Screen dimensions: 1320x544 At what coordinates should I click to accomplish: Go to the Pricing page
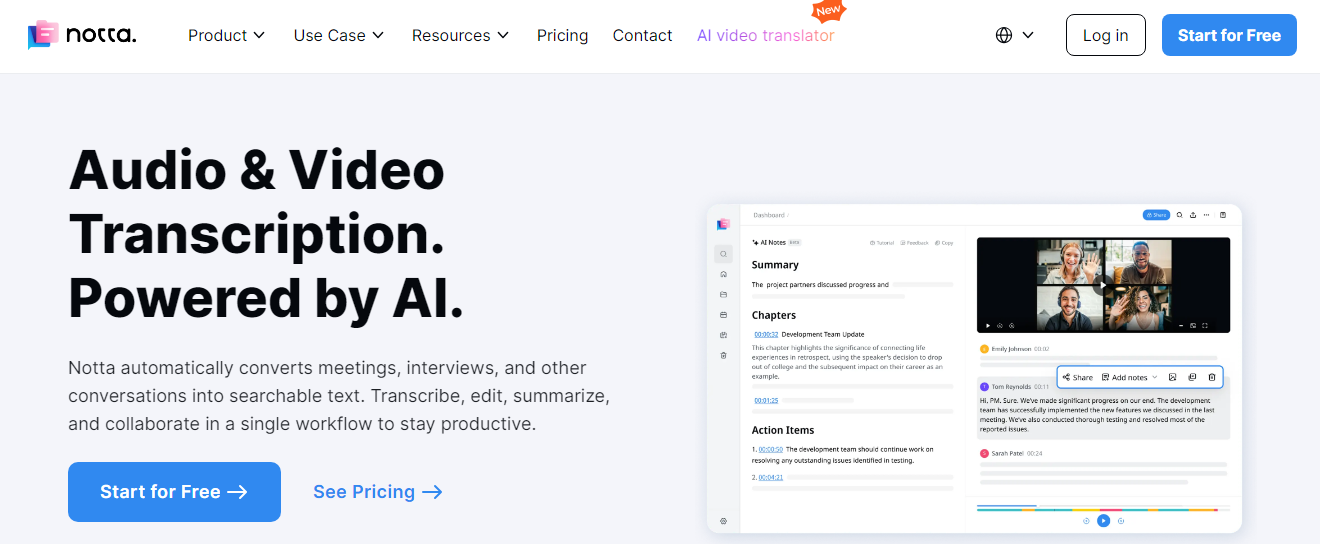coord(562,35)
